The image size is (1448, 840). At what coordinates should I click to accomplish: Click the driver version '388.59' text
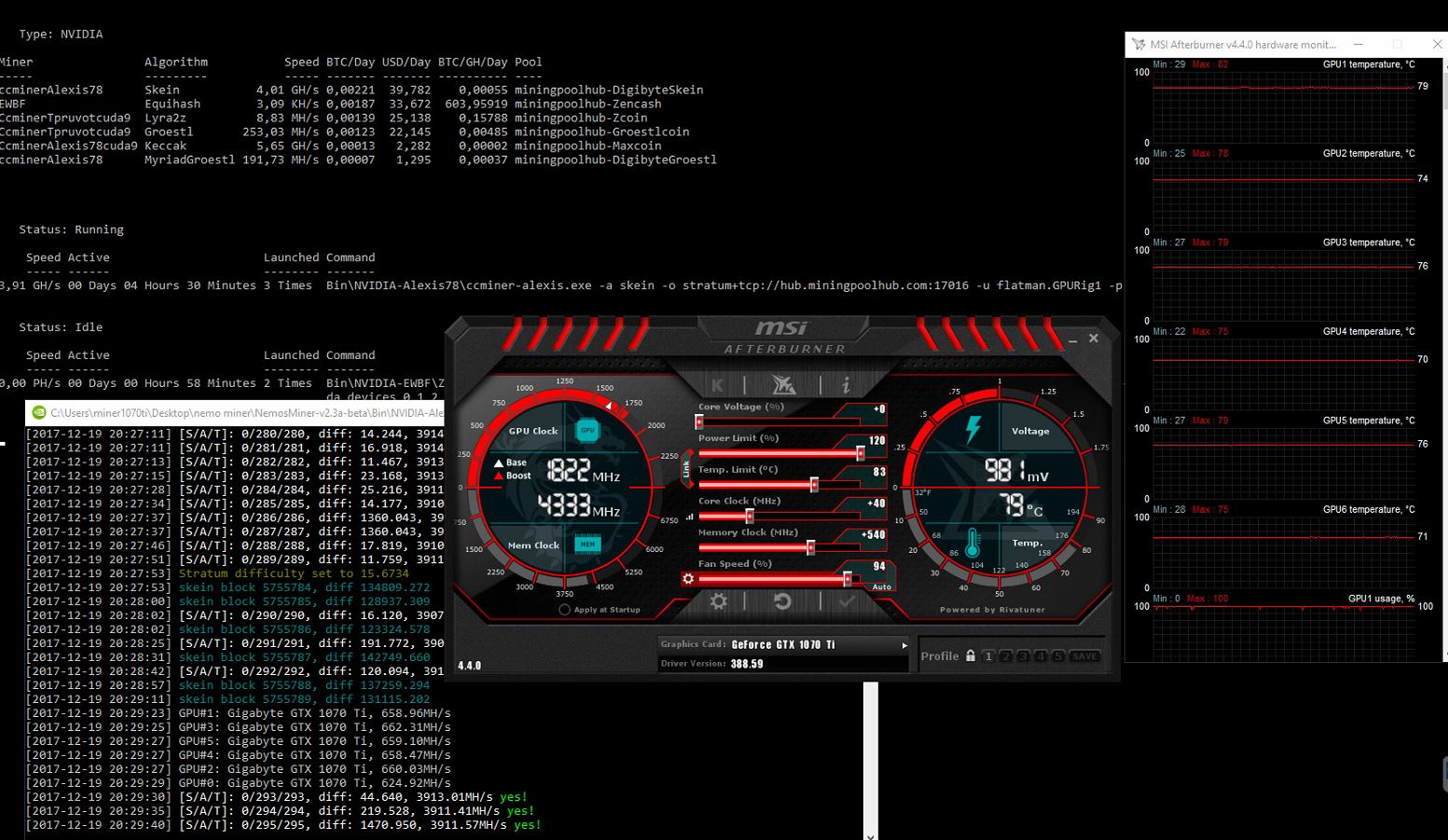(x=747, y=664)
